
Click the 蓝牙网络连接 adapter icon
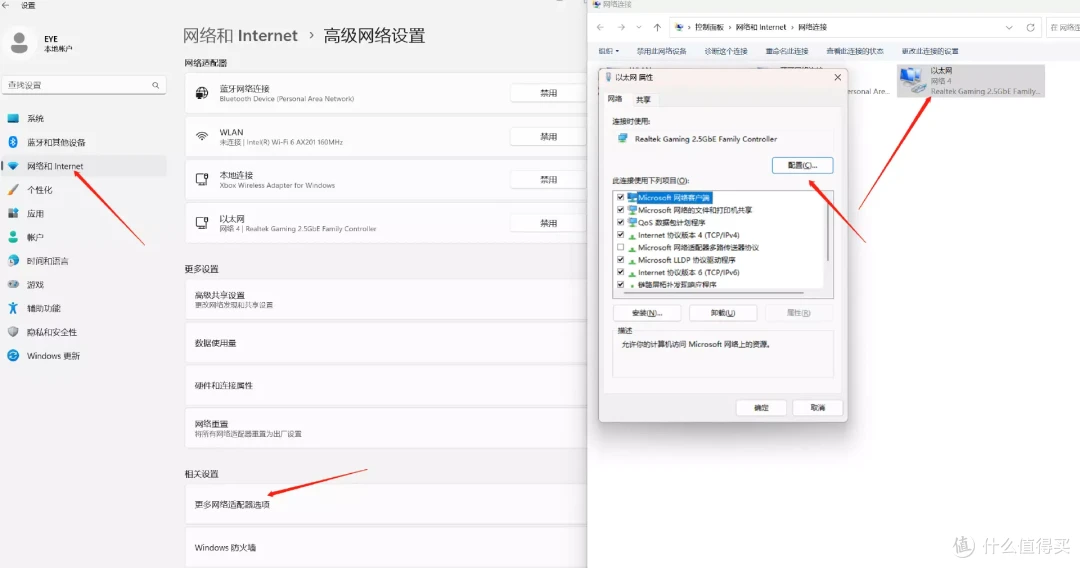tap(202, 93)
